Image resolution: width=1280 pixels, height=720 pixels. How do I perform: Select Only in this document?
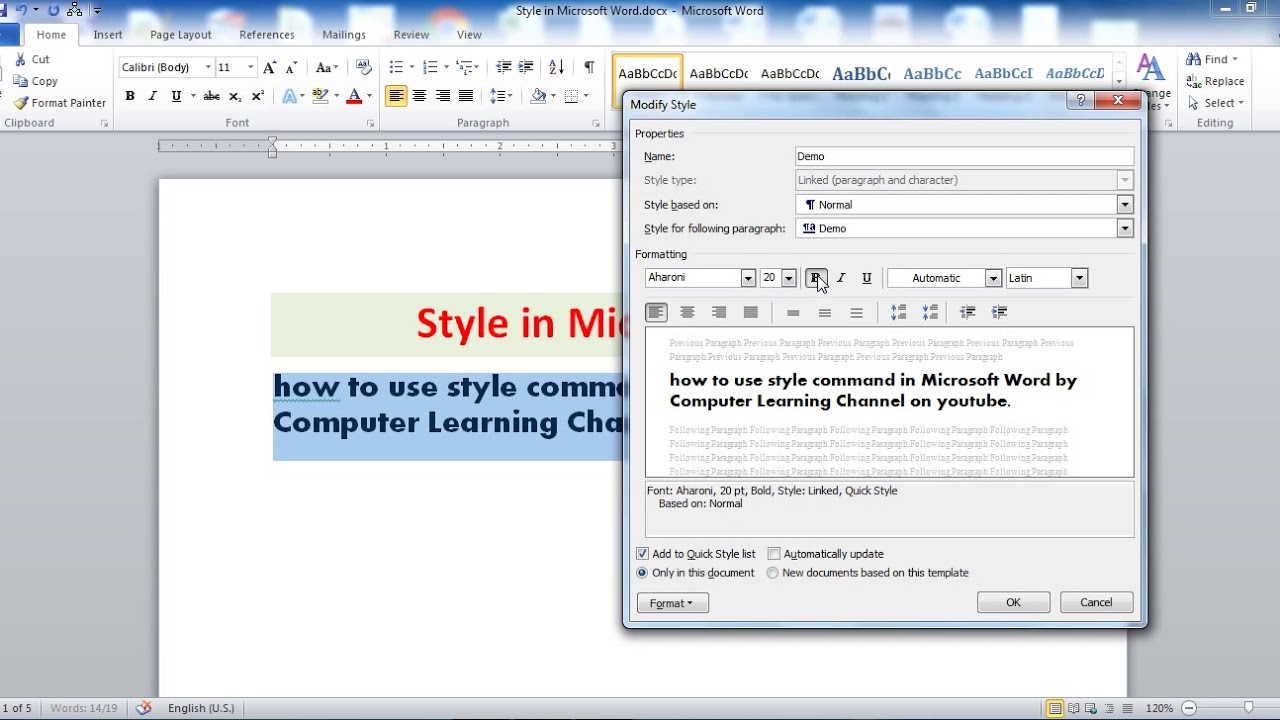tap(642, 573)
